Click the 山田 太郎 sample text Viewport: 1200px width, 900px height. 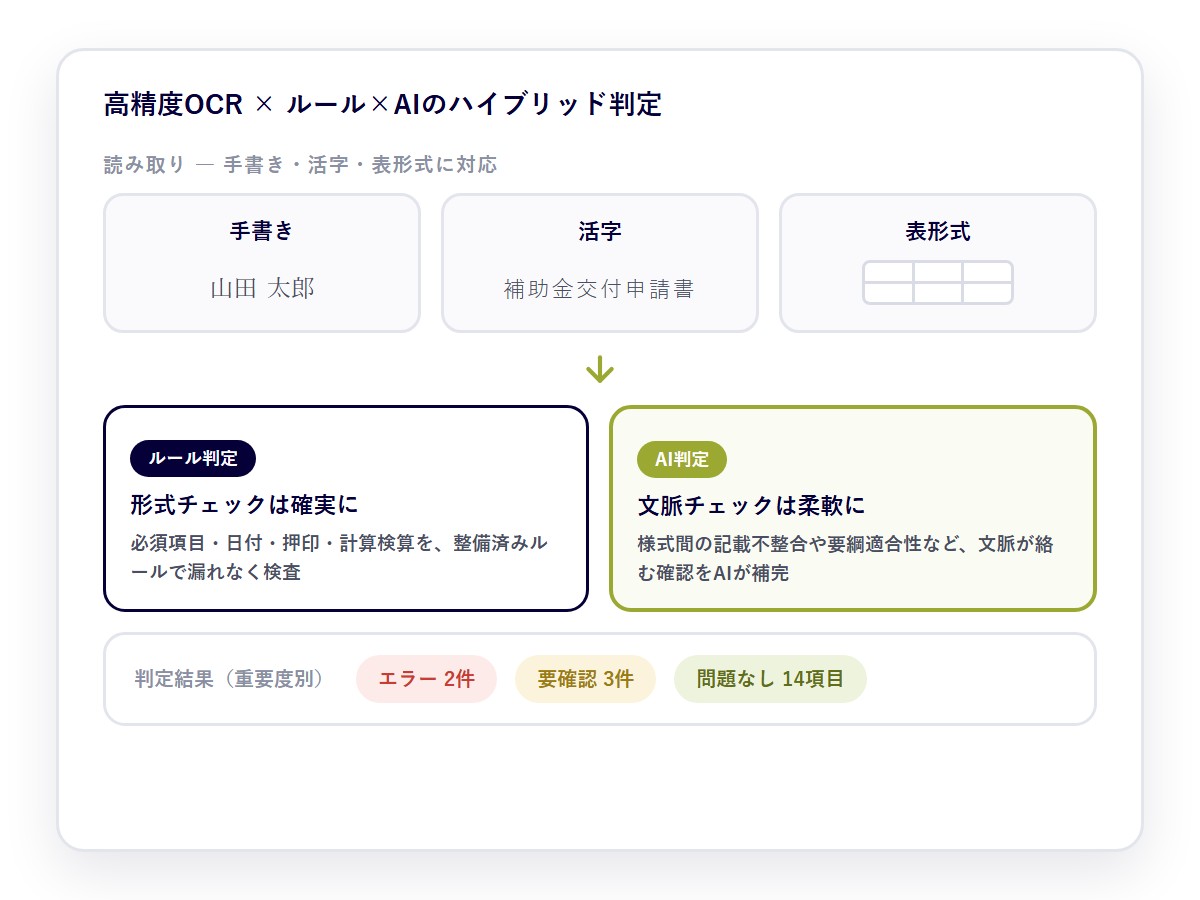[x=262, y=289]
